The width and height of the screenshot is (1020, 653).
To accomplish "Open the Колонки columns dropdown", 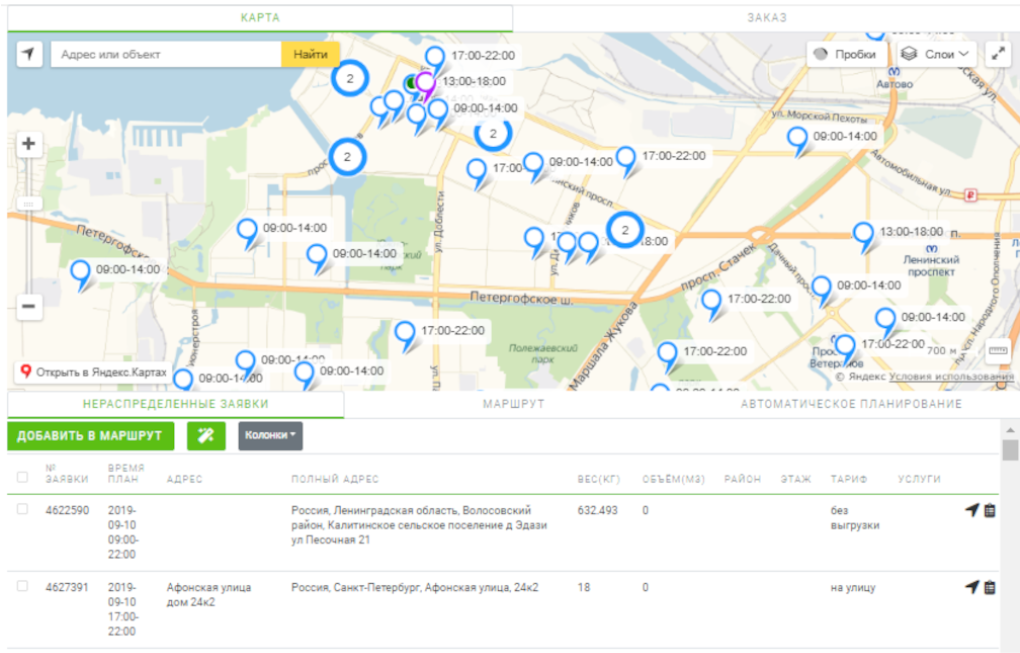I will click(x=271, y=436).
